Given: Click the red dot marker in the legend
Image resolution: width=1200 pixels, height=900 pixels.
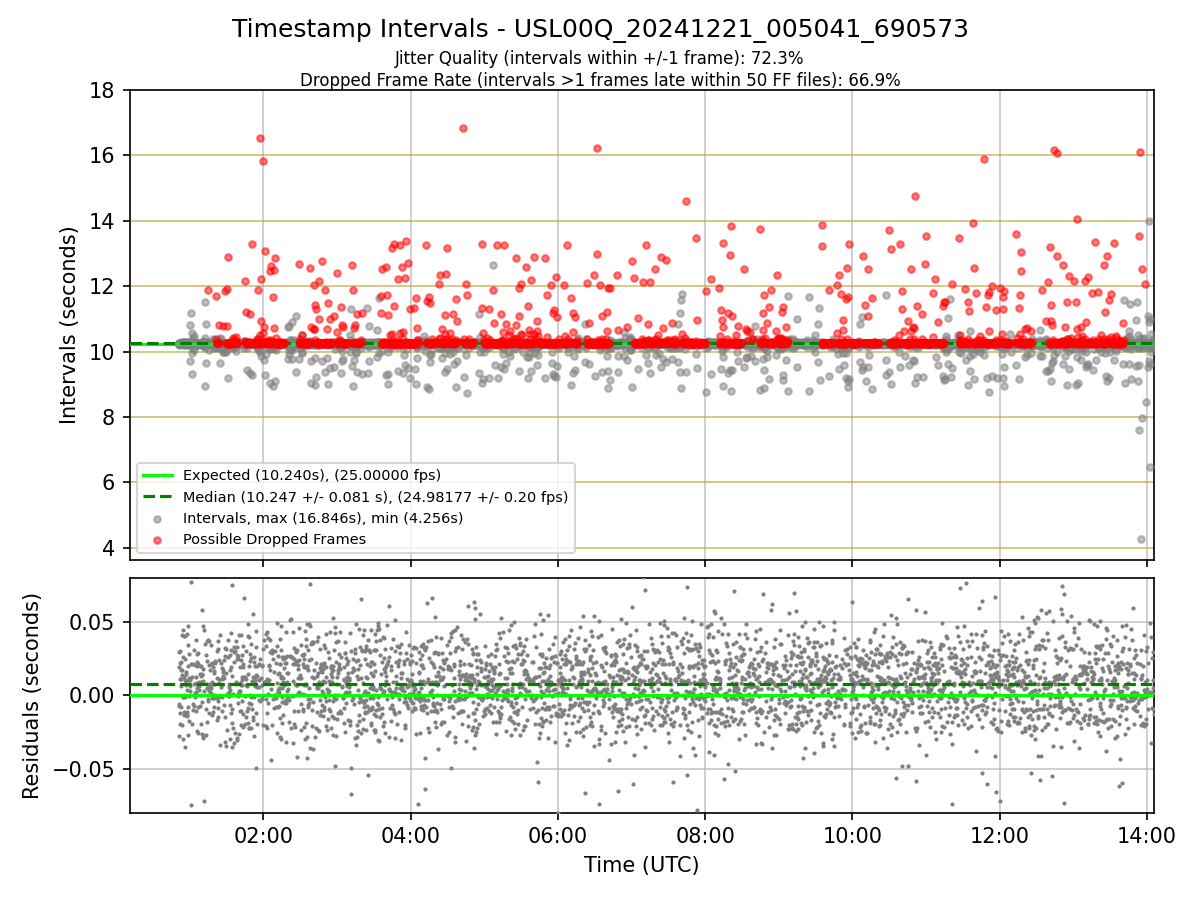Looking at the screenshot, I should point(158,539).
